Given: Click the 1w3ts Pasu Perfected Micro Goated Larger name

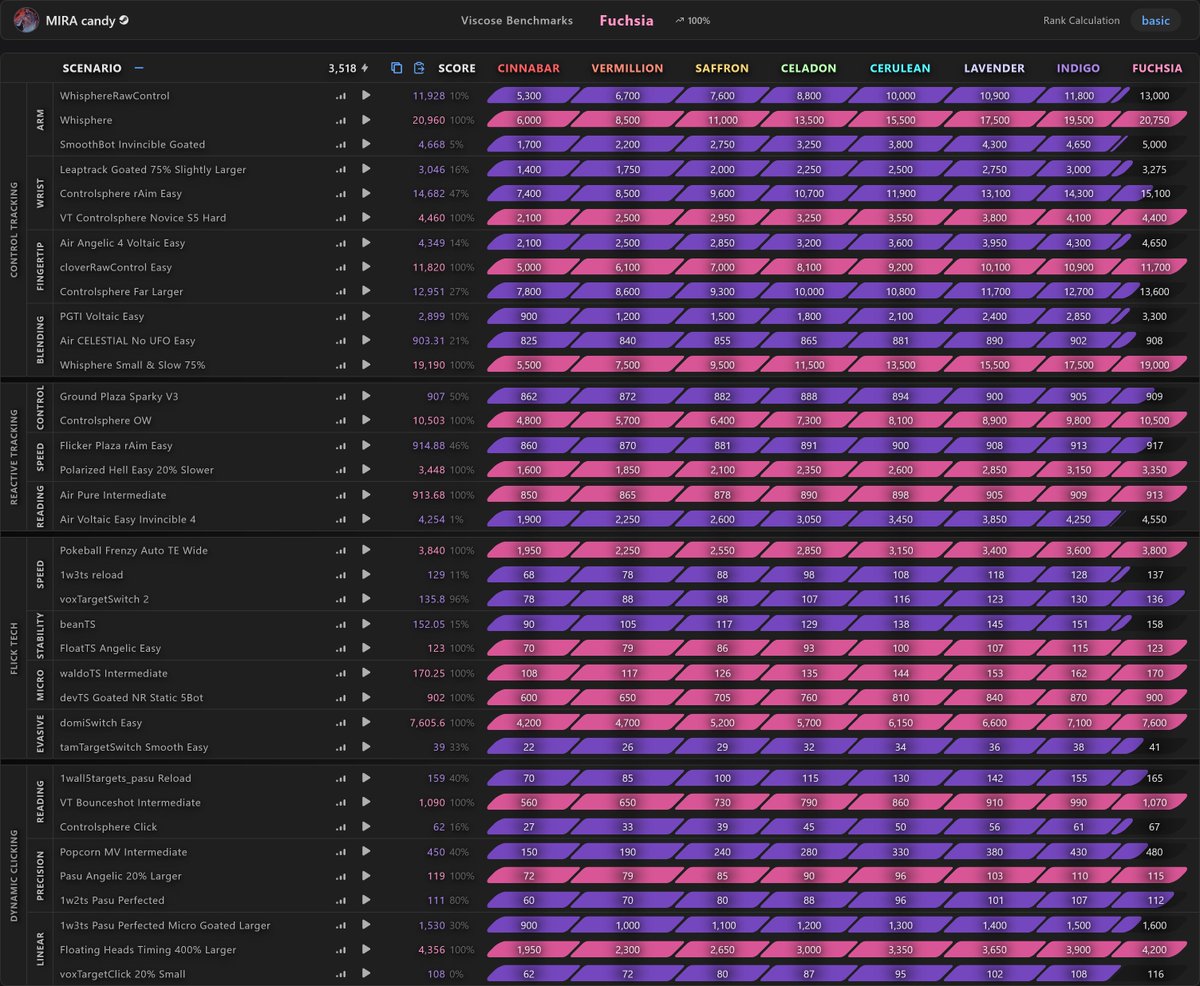Looking at the screenshot, I should [x=165, y=925].
